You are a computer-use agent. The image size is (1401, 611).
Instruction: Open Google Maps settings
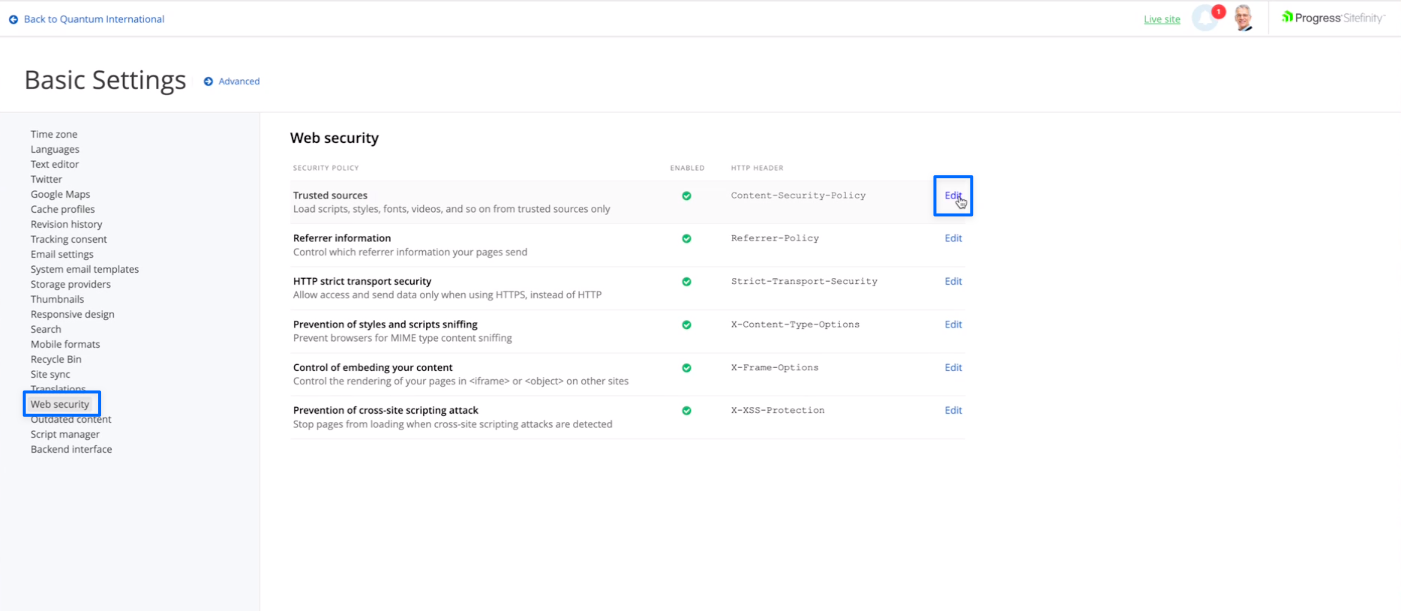(60, 195)
